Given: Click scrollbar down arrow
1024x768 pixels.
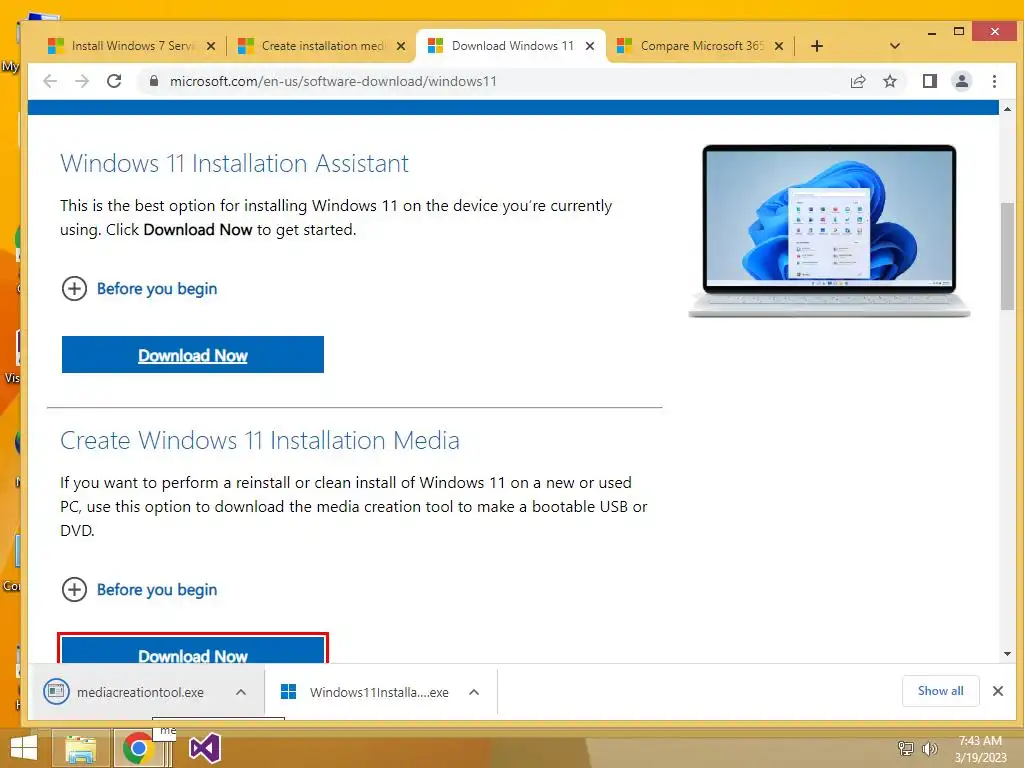Looking at the screenshot, I should tap(1007, 654).
